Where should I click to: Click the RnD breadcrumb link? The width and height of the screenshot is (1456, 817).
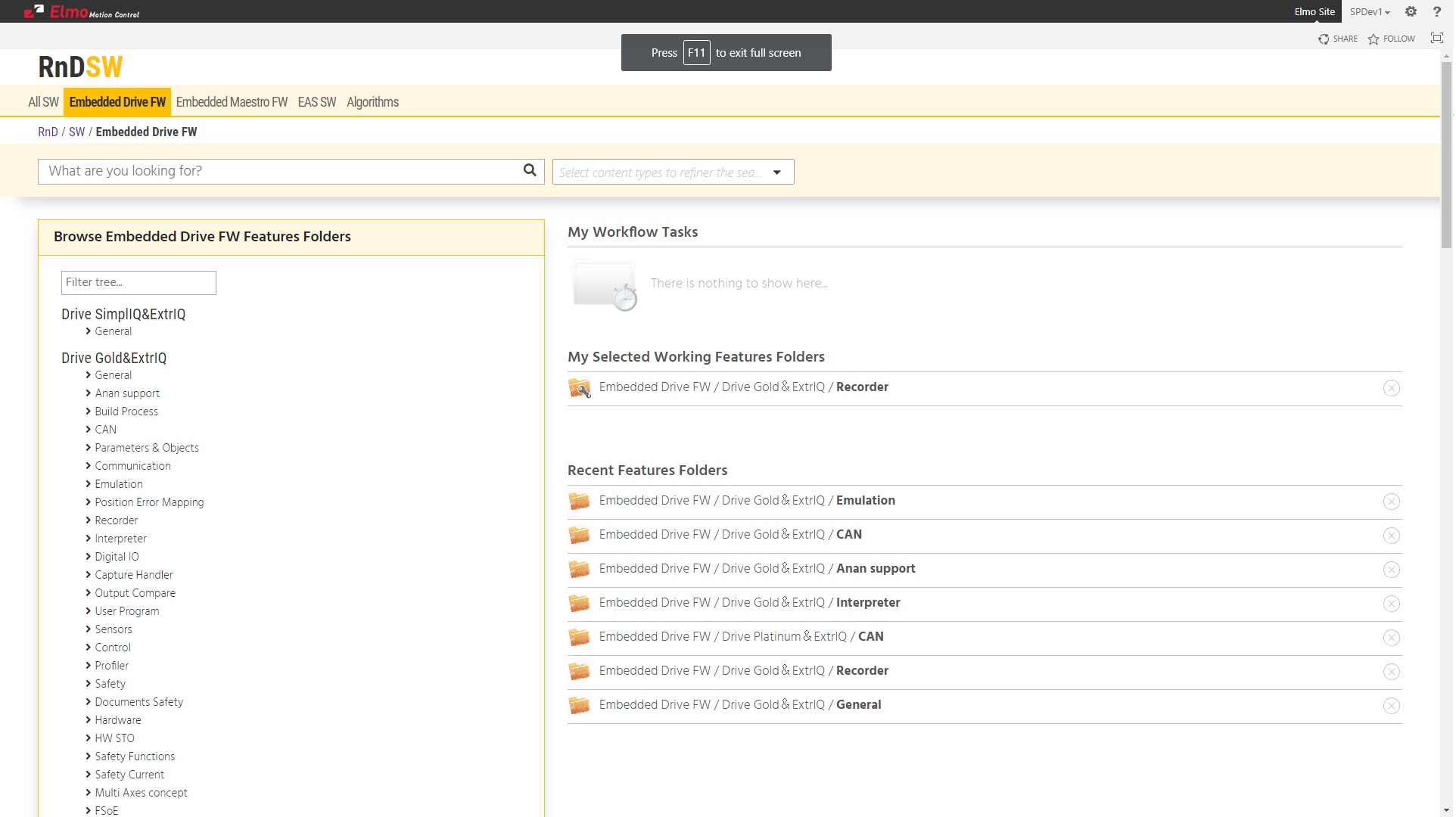pos(48,132)
